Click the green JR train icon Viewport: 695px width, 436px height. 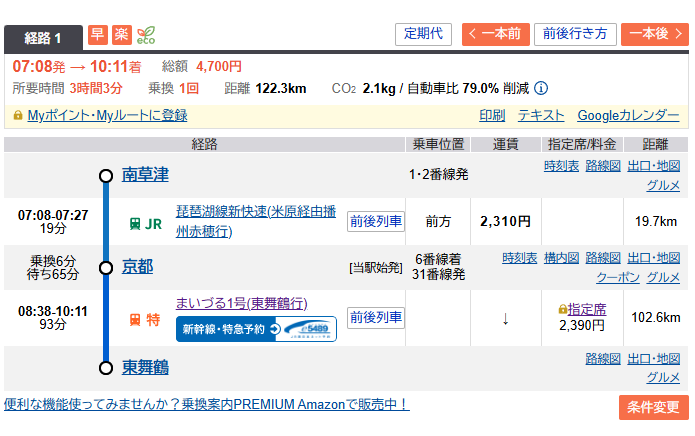click(134, 224)
